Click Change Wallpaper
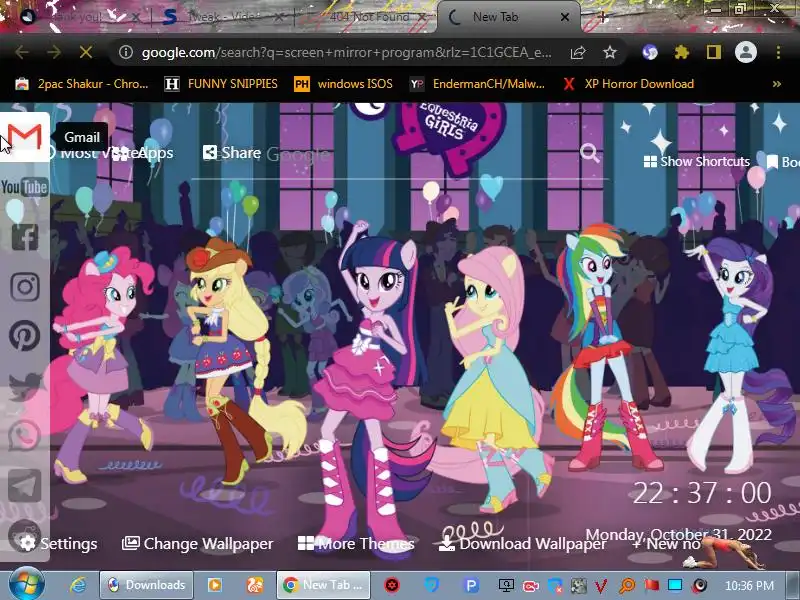 pos(197,543)
